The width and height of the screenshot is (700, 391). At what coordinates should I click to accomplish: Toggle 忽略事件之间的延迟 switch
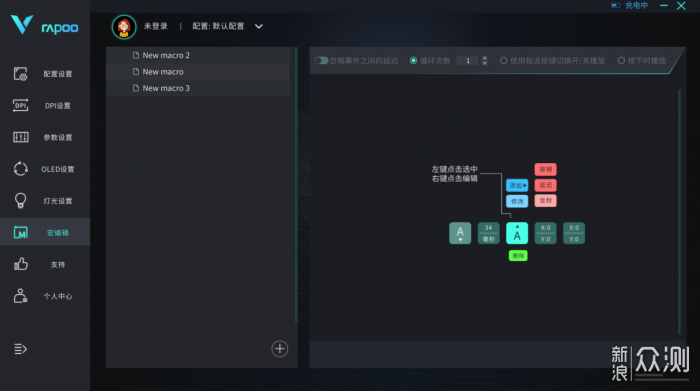pyautogui.click(x=321, y=60)
